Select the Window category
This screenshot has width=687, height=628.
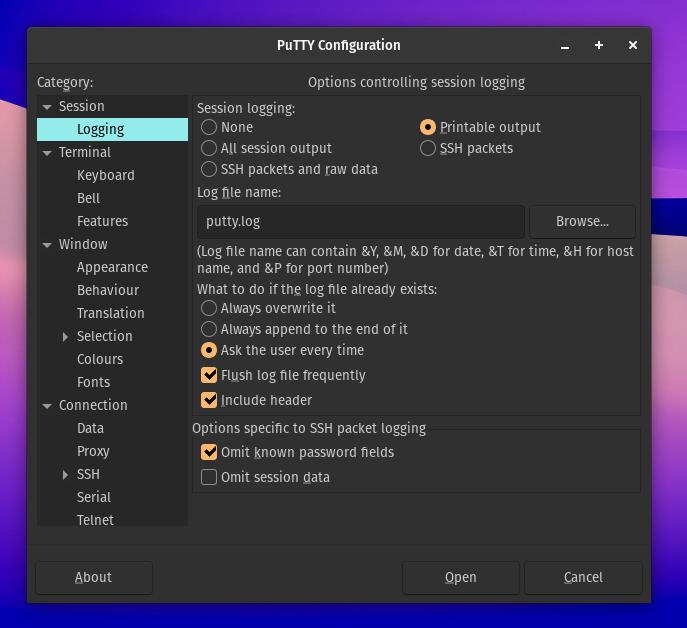[x=83, y=244]
